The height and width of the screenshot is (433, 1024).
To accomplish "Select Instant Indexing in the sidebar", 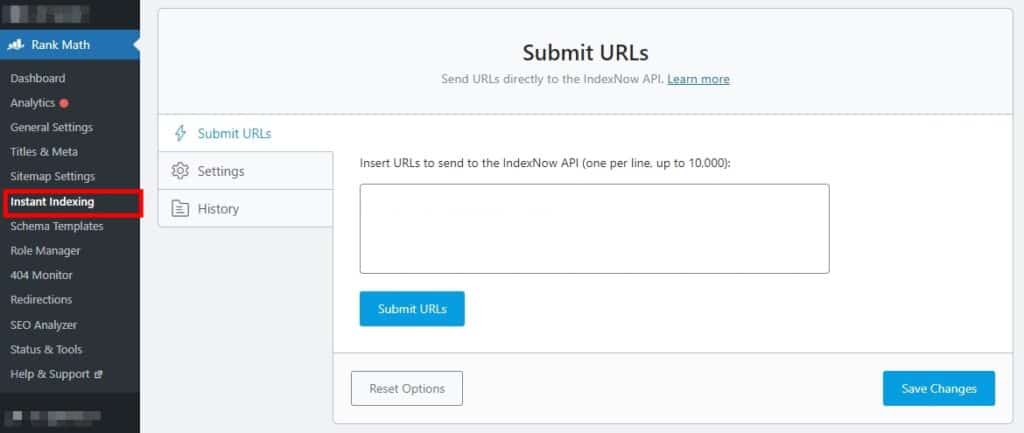I will click(x=52, y=202).
